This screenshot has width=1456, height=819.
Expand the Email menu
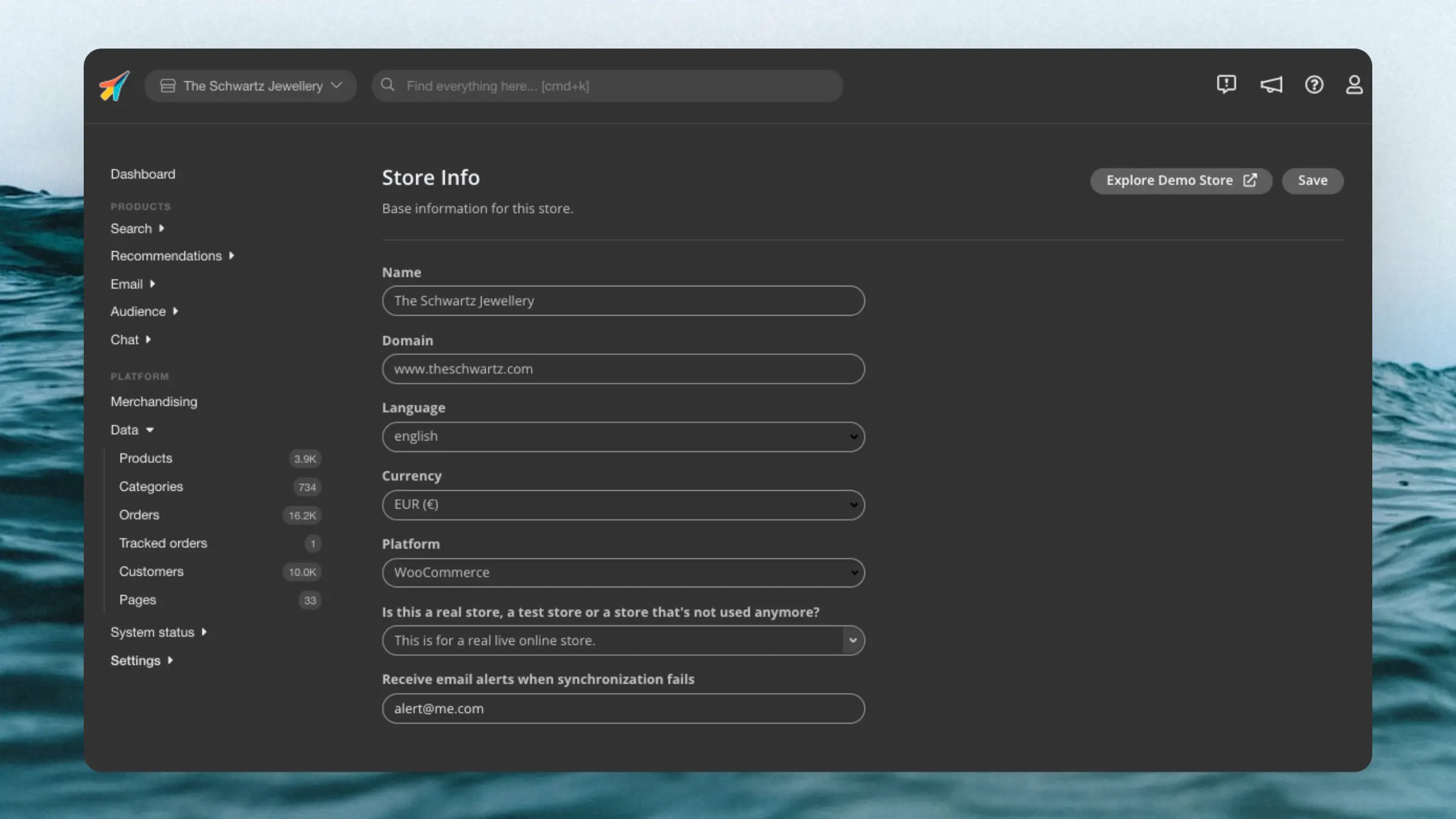tap(133, 284)
